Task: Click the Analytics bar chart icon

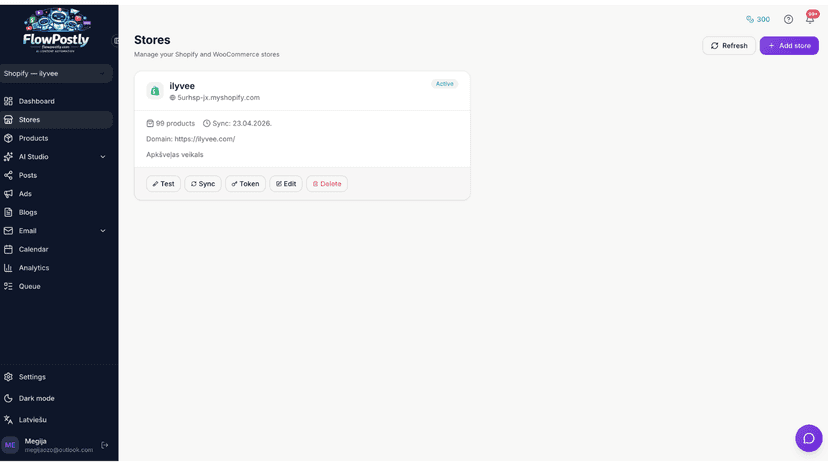Action: [8, 267]
